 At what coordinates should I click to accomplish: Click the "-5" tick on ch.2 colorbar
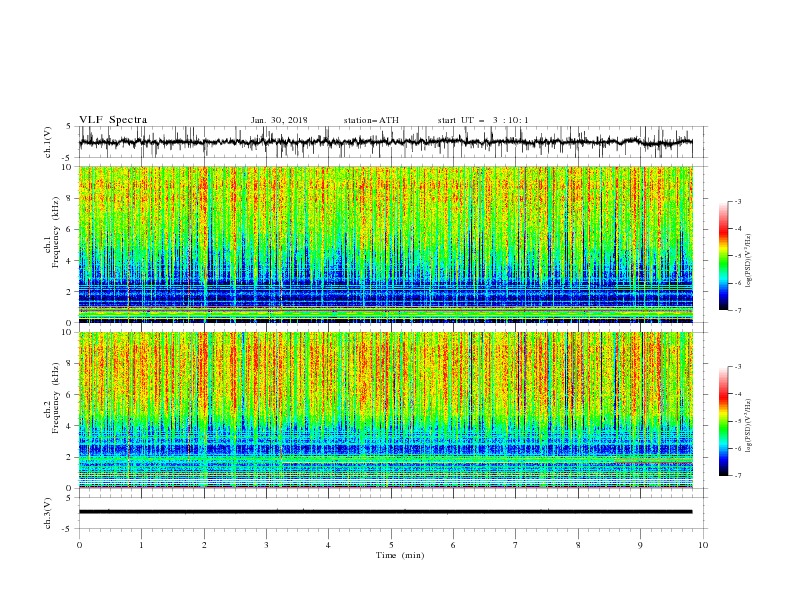(x=738, y=421)
